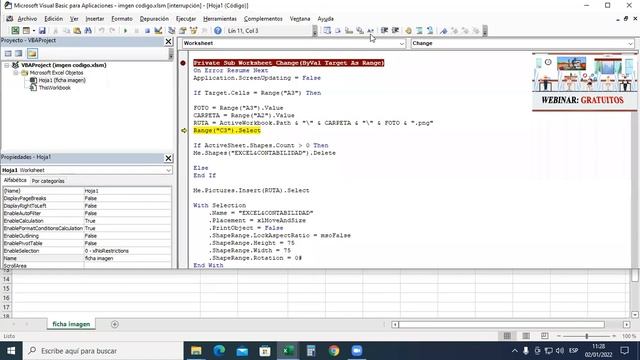Switch Excel to Page Layout view button
The width and height of the screenshot is (640, 360).
tap(526, 336)
